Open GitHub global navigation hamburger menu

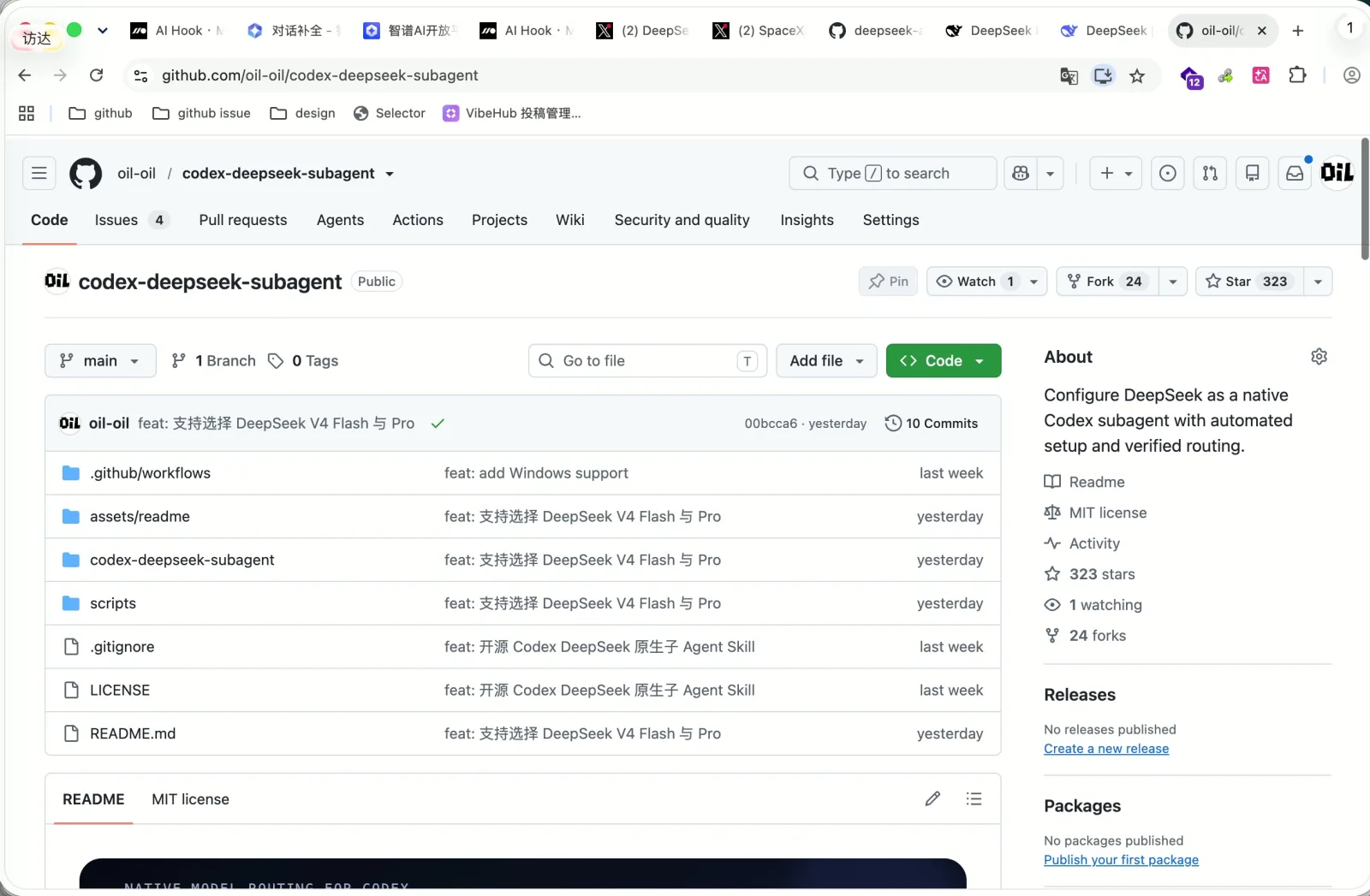coord(39,174)
